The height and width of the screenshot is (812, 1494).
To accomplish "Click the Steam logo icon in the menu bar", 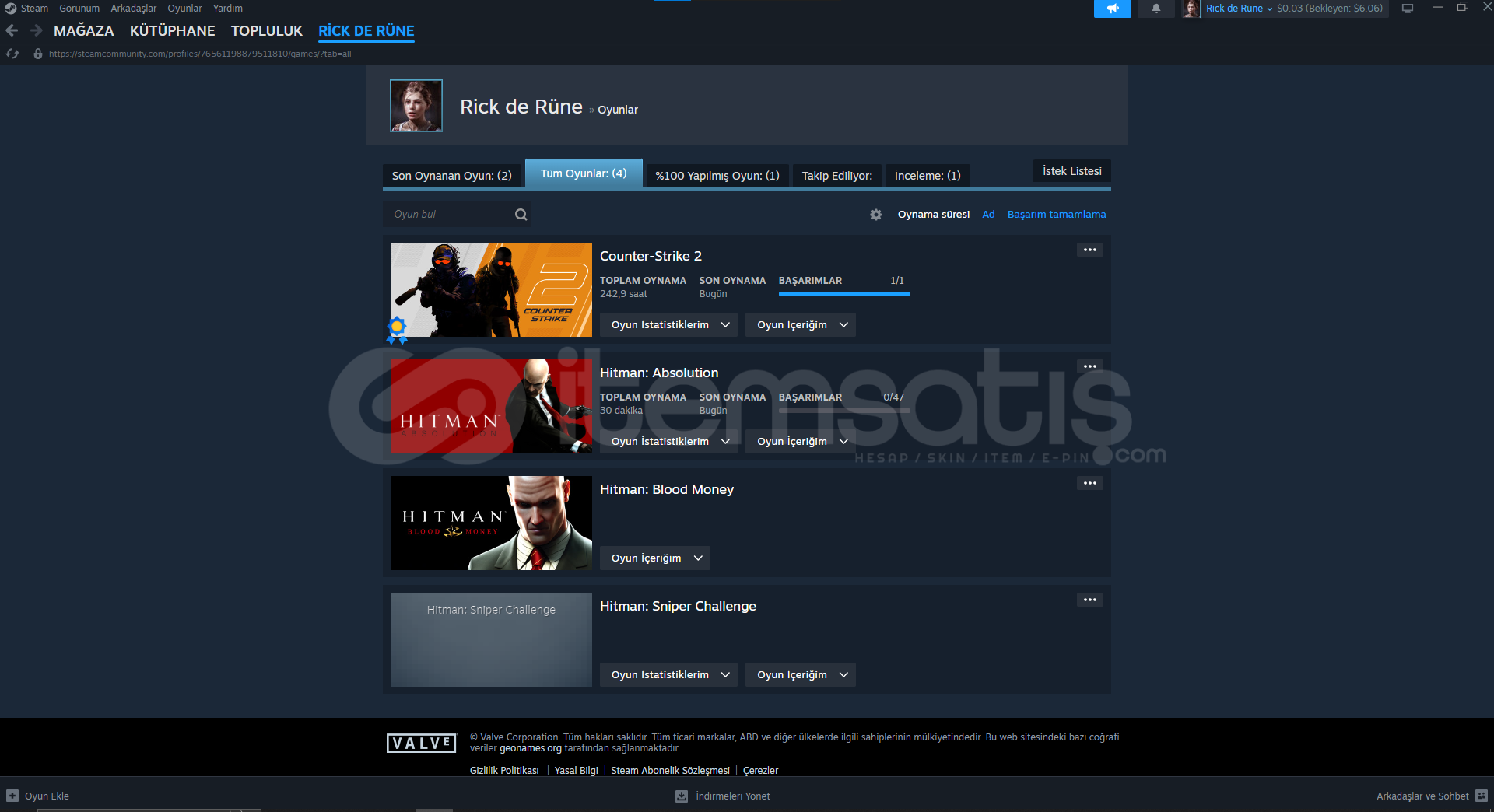I will 10,9.
